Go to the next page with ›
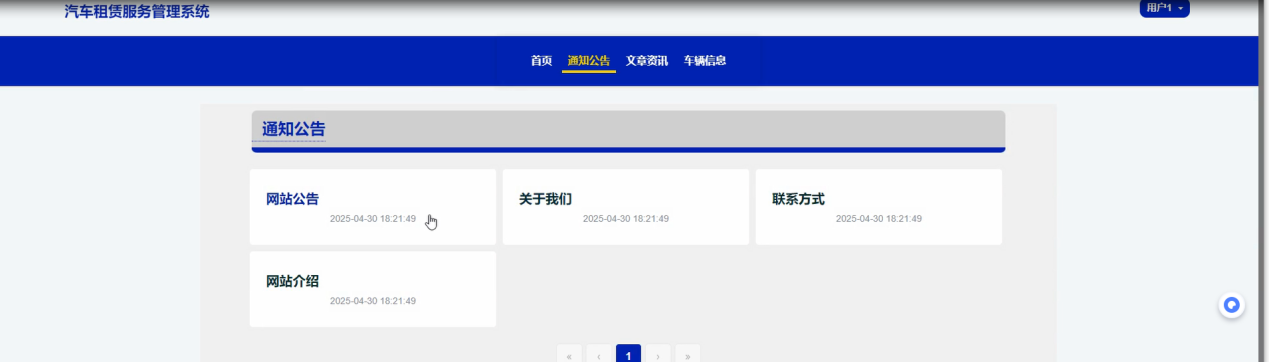 (658, 355)
